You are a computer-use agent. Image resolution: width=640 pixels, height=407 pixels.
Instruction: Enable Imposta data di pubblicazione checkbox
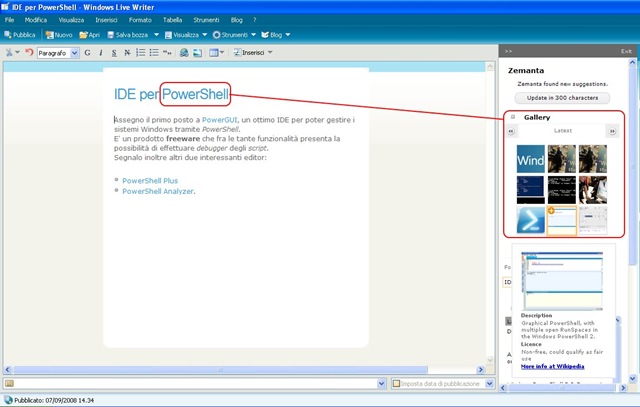[396, 384]
